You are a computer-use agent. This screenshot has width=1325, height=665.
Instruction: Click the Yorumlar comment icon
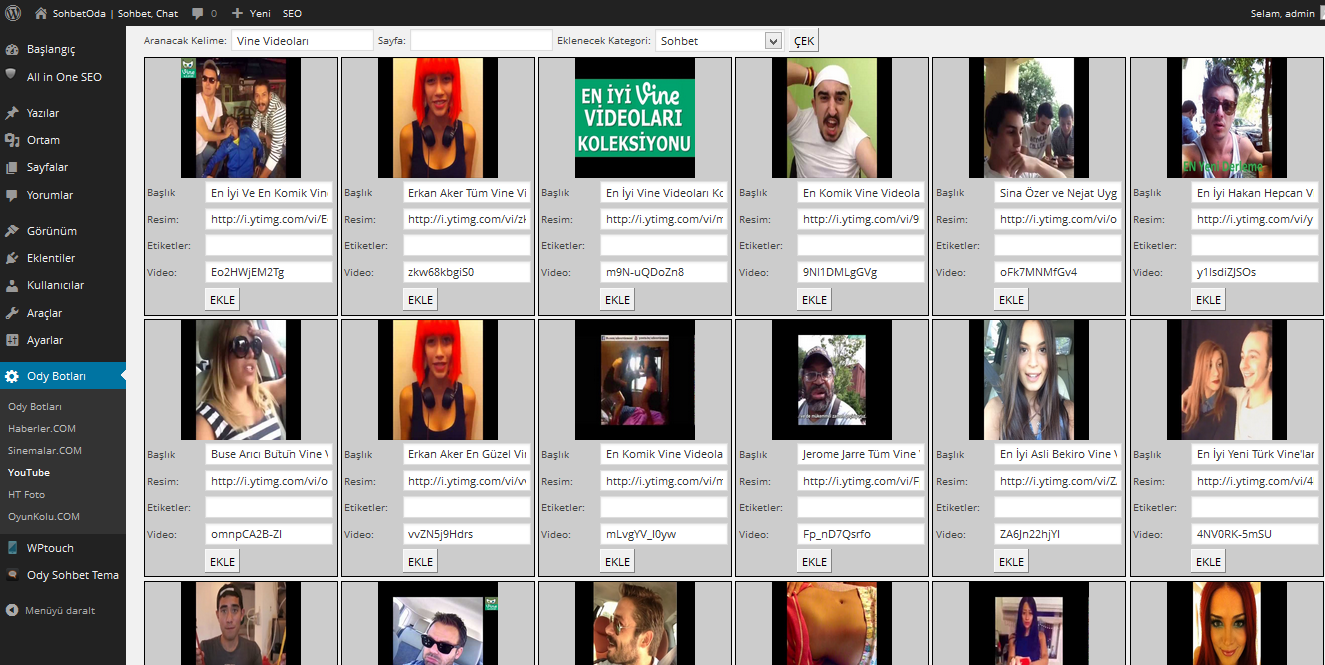11,195
